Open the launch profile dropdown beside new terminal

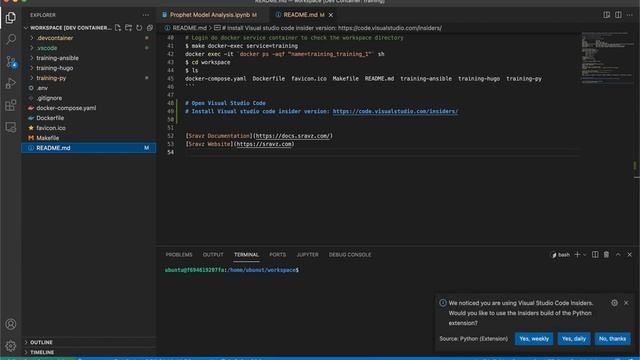(x=584, y=255)
